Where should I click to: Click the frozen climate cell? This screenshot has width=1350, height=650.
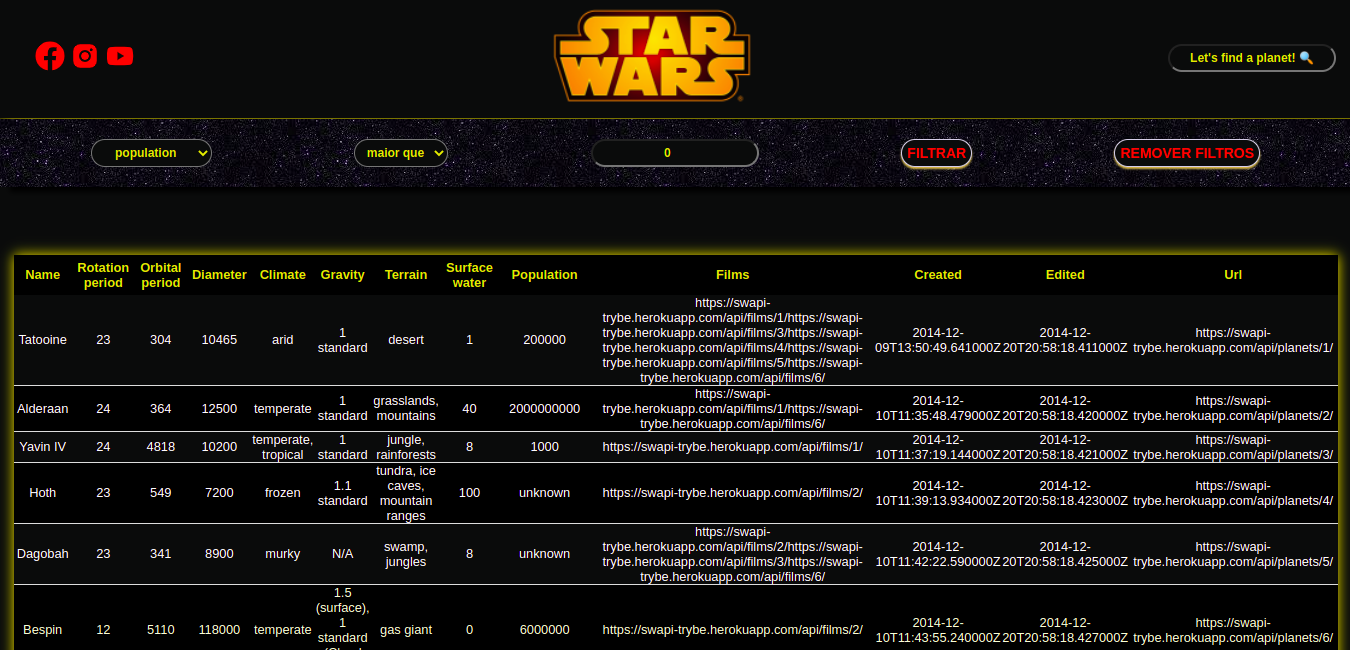coord(283,493)
